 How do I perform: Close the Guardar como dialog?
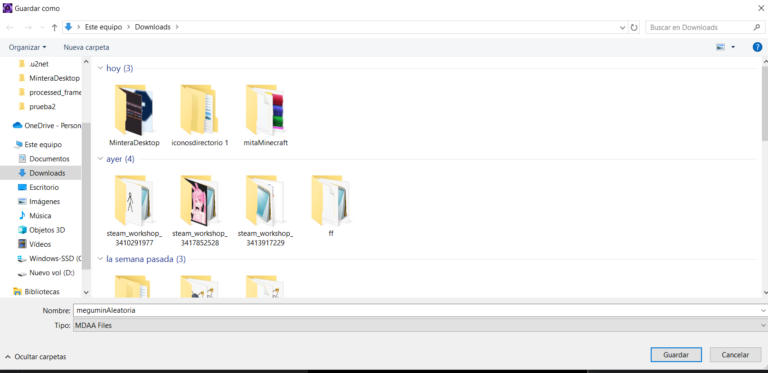click(x=760, y=8)
